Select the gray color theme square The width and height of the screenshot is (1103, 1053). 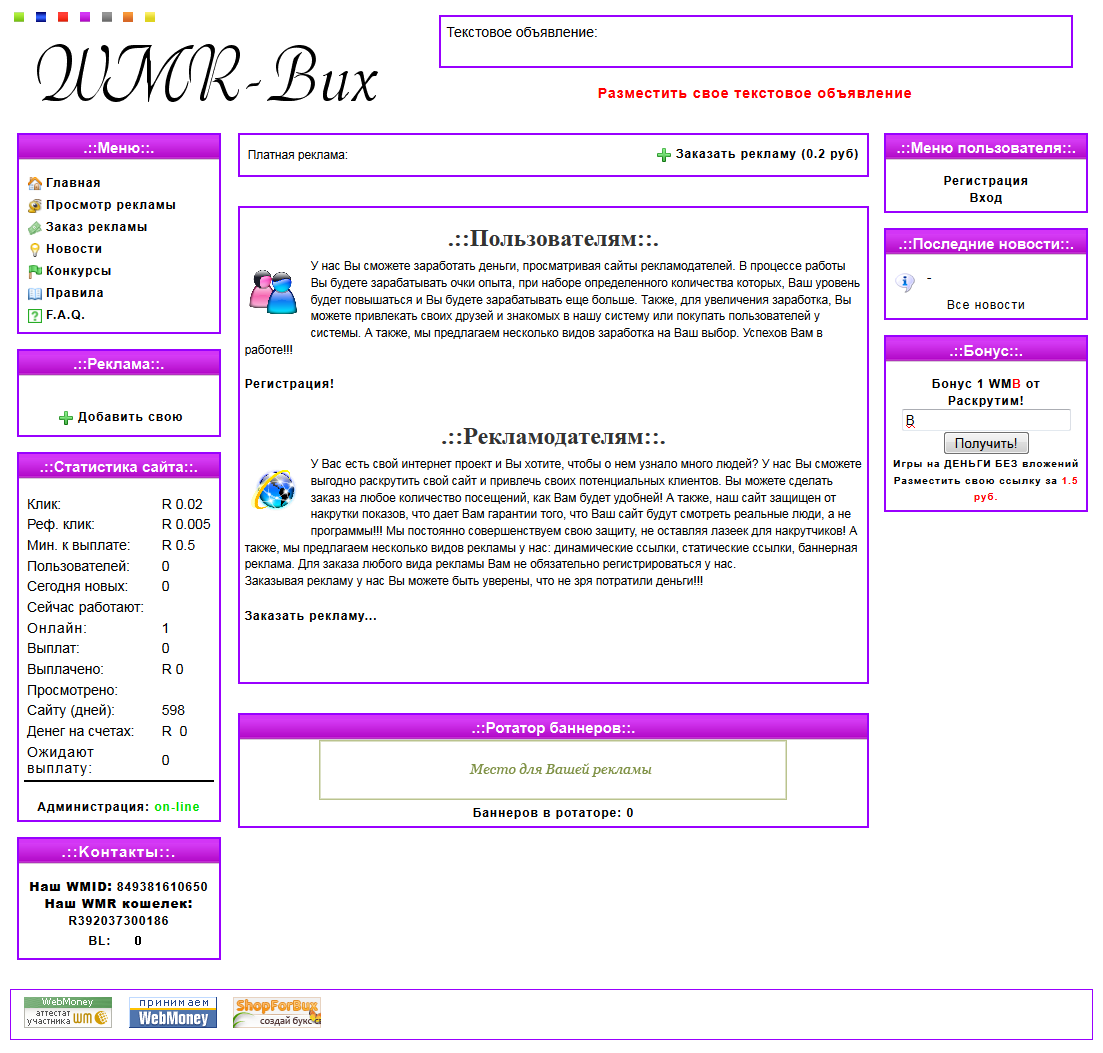[x=106, y=17]
